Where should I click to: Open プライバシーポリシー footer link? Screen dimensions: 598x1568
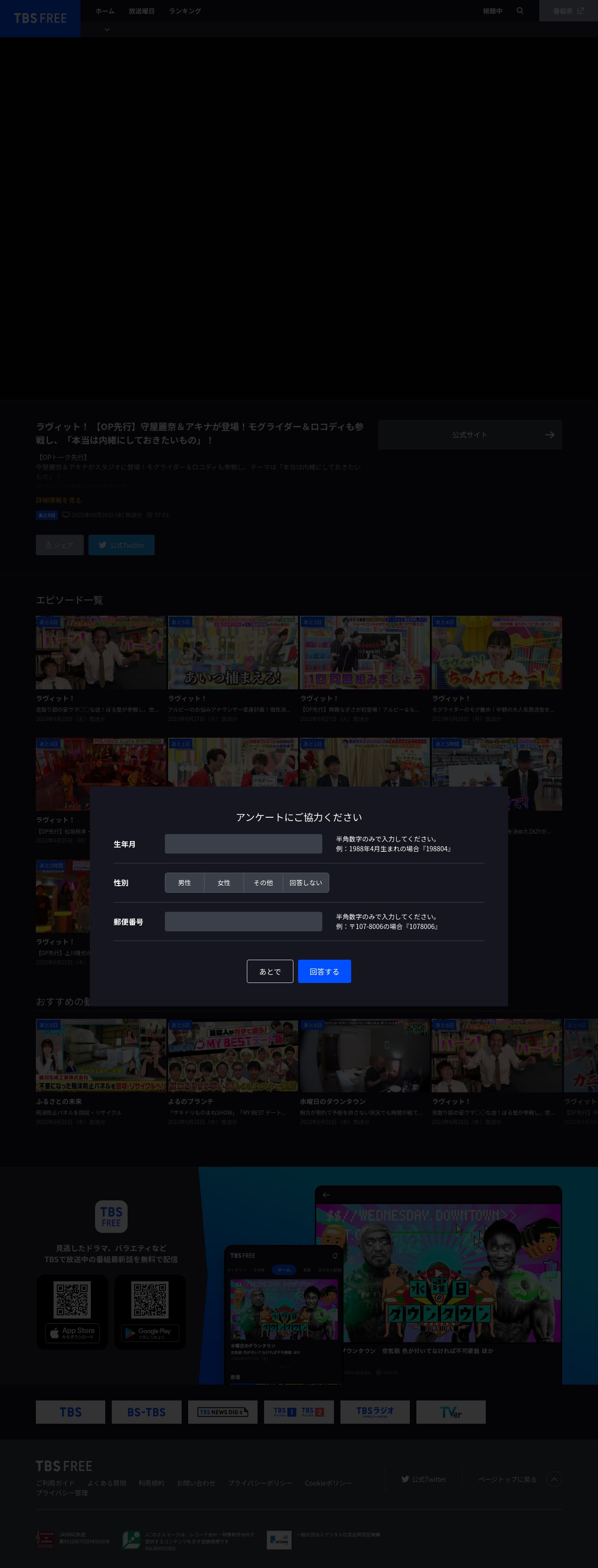pyautogui.click(x=260, y=1483)
